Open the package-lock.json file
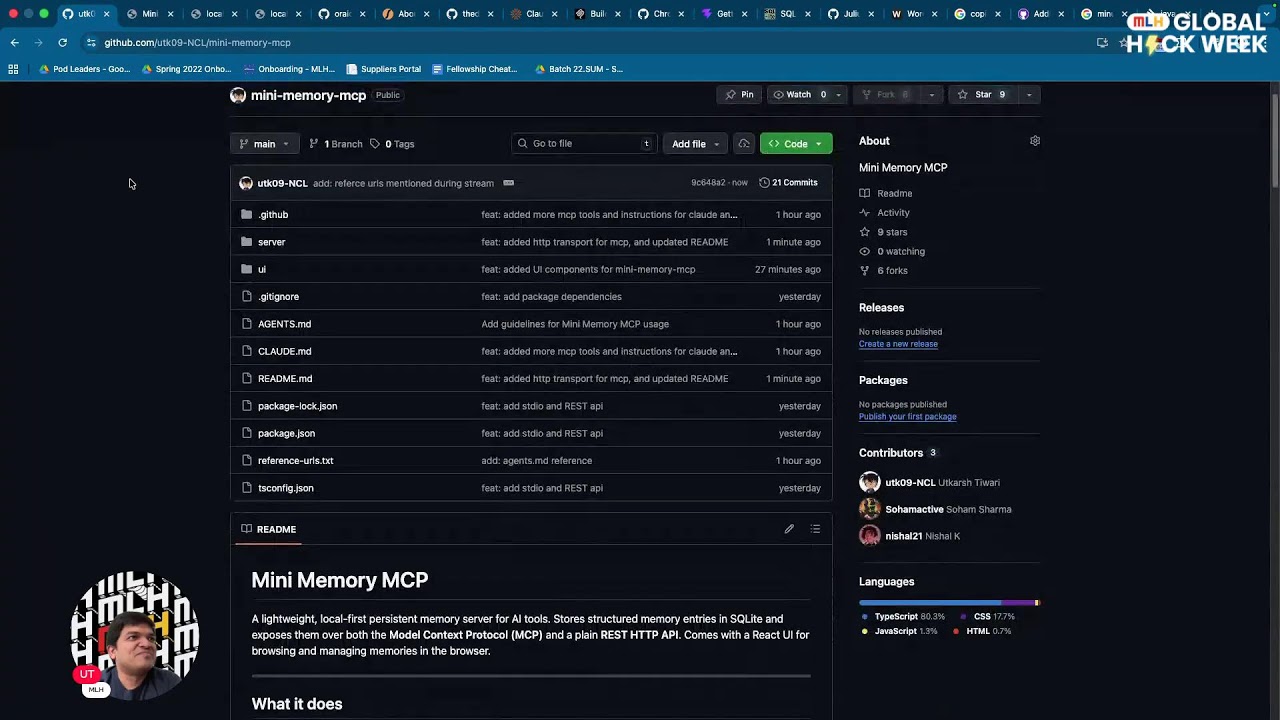This screenshot has height=720, width=1280. click(x=297, y=406)
